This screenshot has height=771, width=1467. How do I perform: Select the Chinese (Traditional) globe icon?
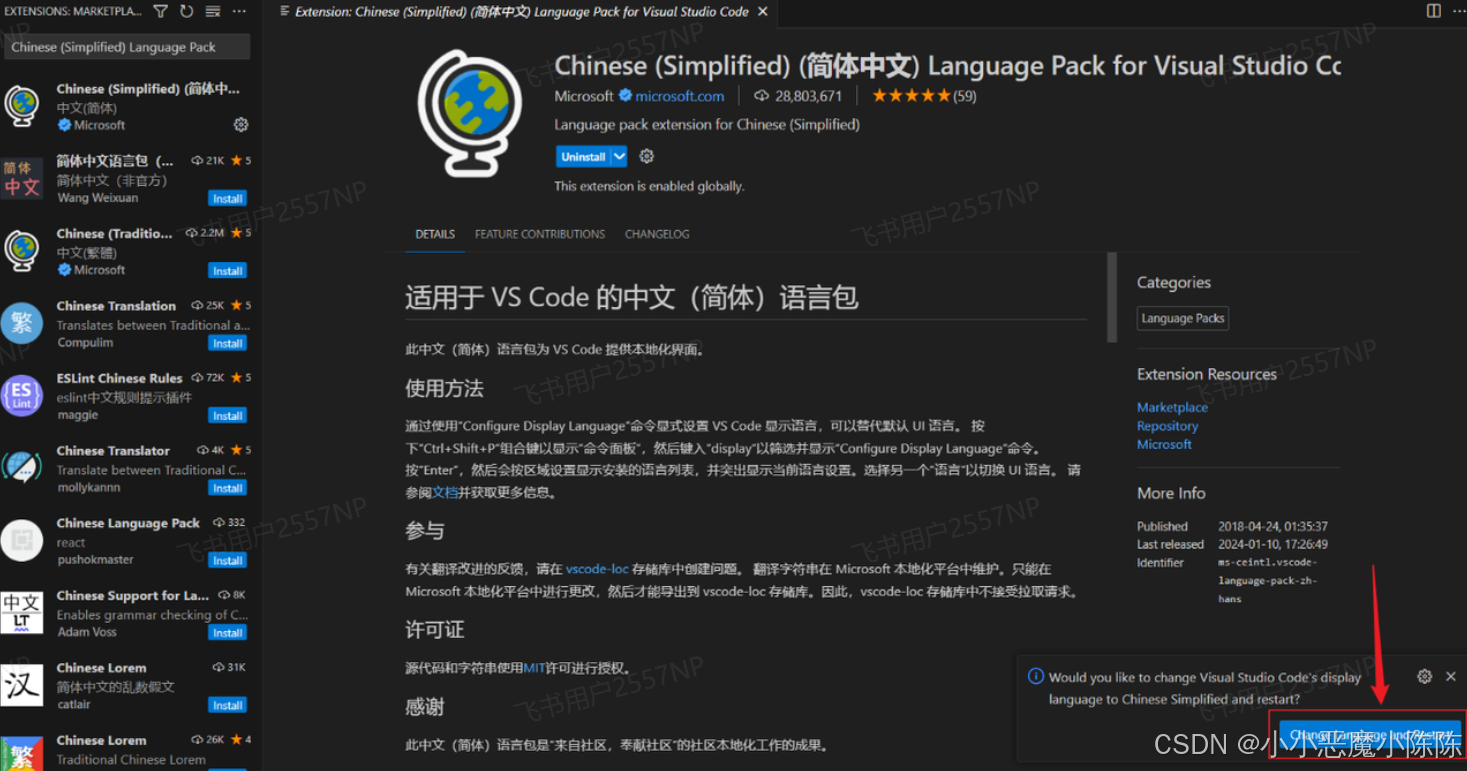click(22, 250)
